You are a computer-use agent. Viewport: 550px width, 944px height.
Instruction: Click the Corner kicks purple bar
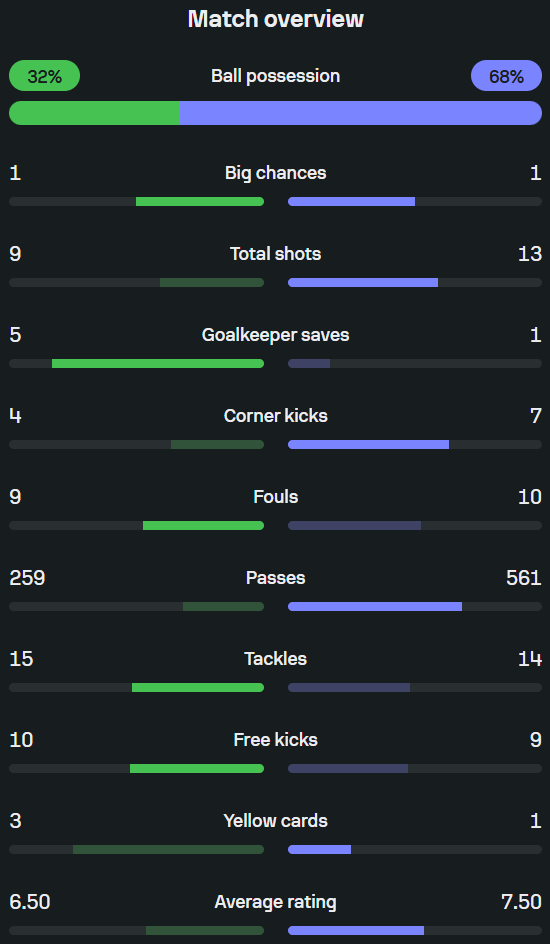pyautogui.click(x=368, y=444)
